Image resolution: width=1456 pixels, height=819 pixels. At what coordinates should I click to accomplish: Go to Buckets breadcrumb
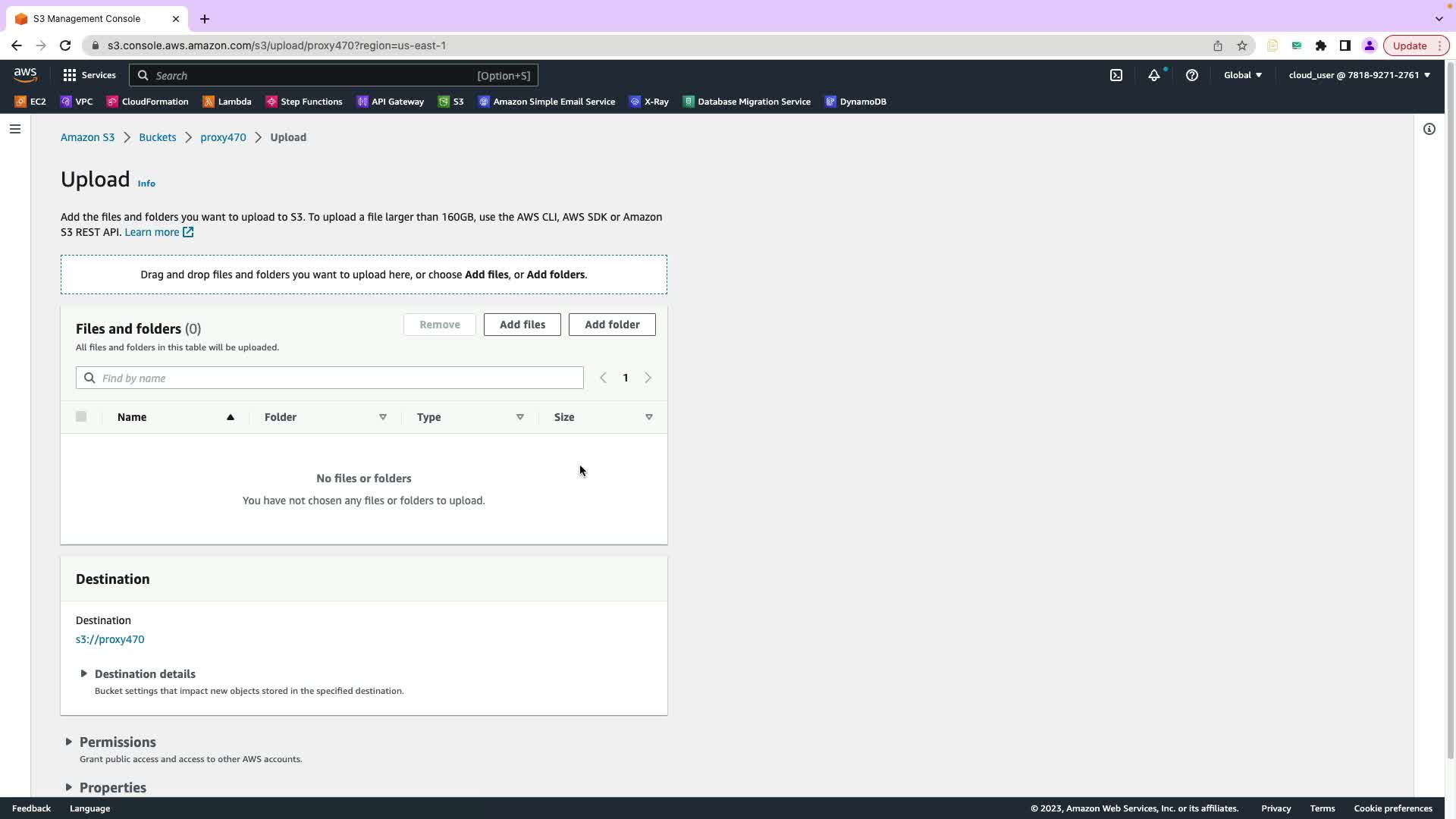(x=157, y=137)
